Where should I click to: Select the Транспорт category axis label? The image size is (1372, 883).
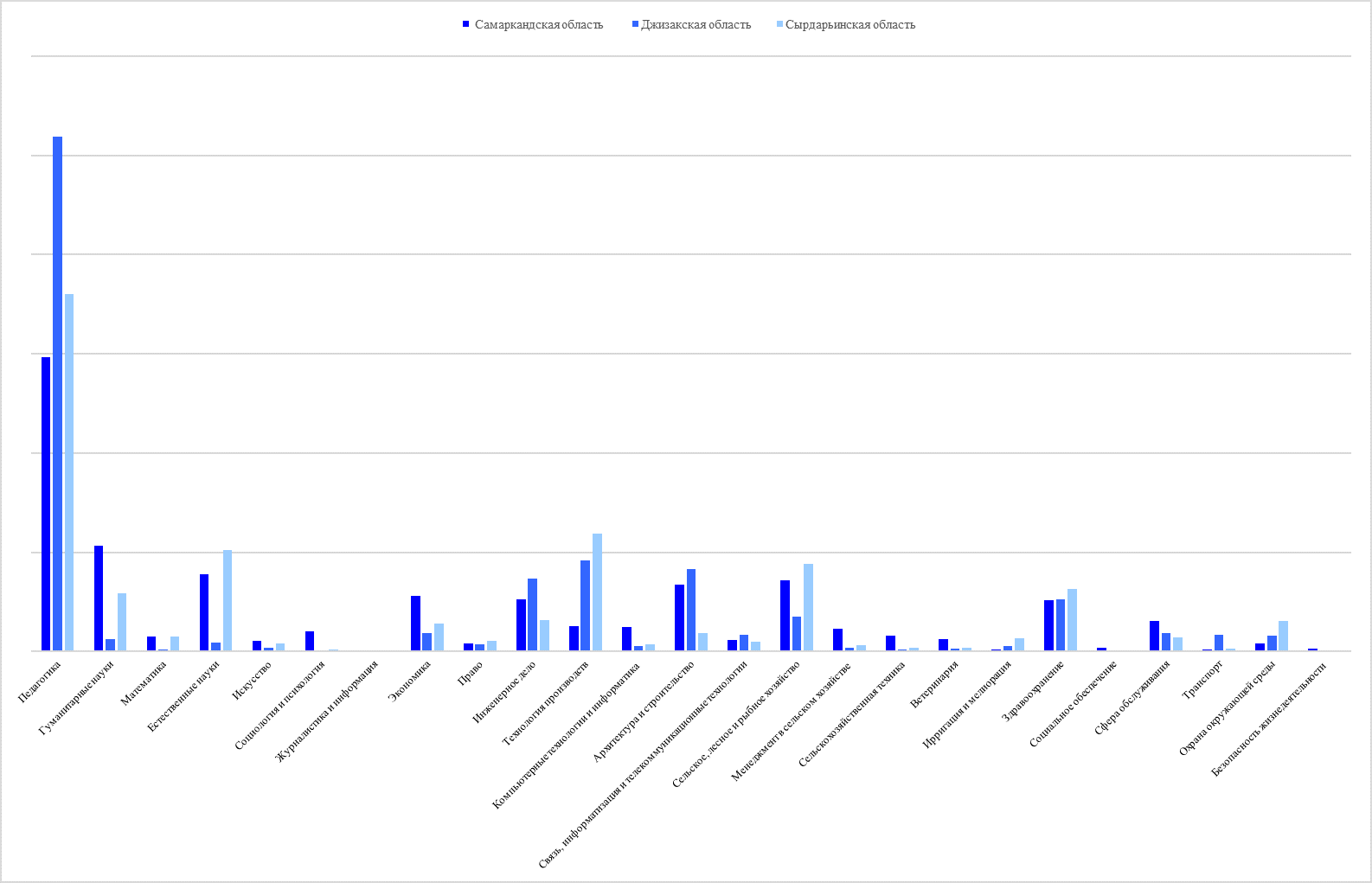pyautogui.click(x=1202, y=681)
